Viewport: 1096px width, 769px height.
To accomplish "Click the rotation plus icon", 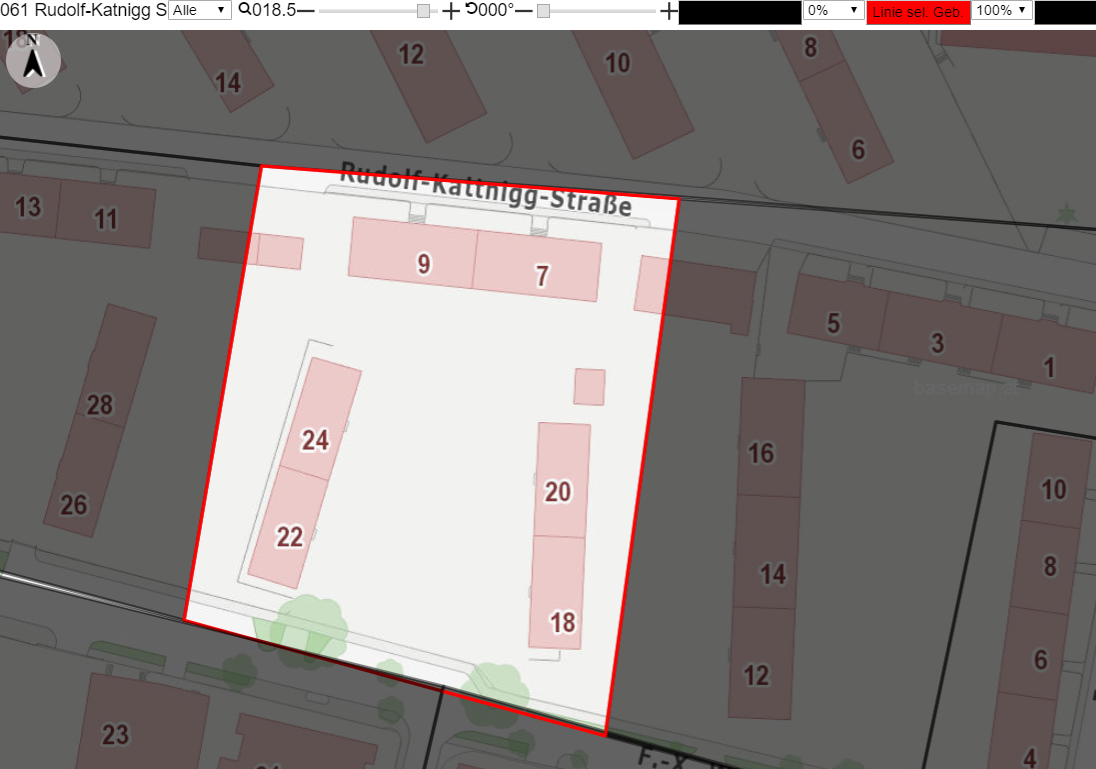I will (668, 10).
